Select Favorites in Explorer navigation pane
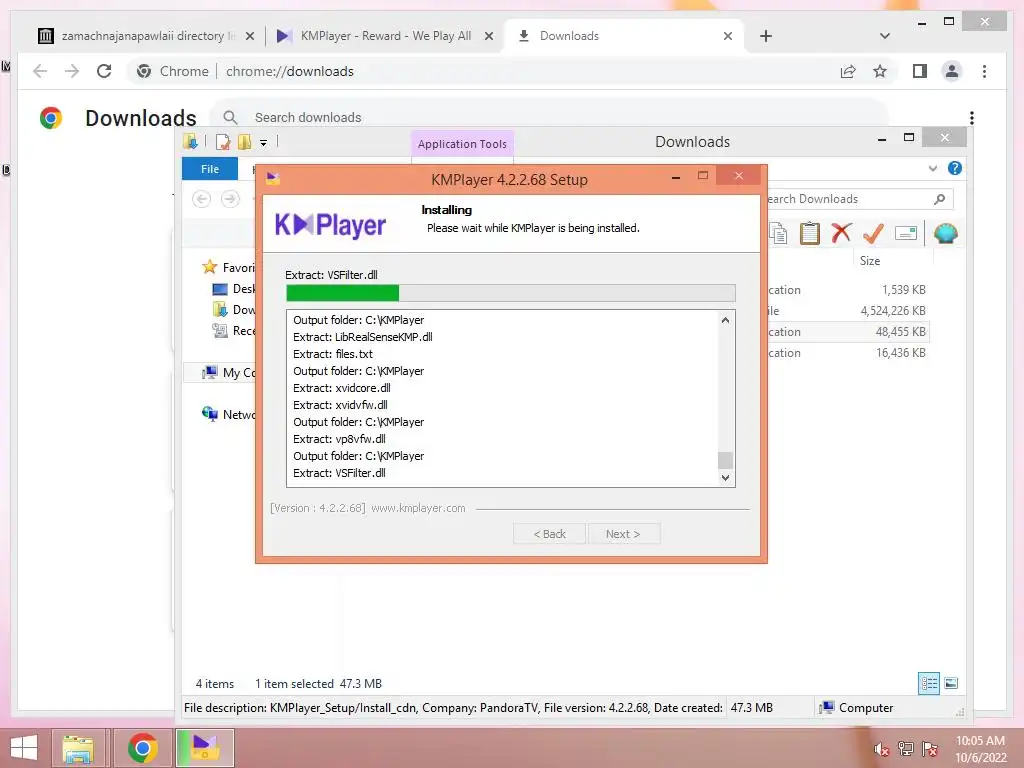 [x=229, y=267]
